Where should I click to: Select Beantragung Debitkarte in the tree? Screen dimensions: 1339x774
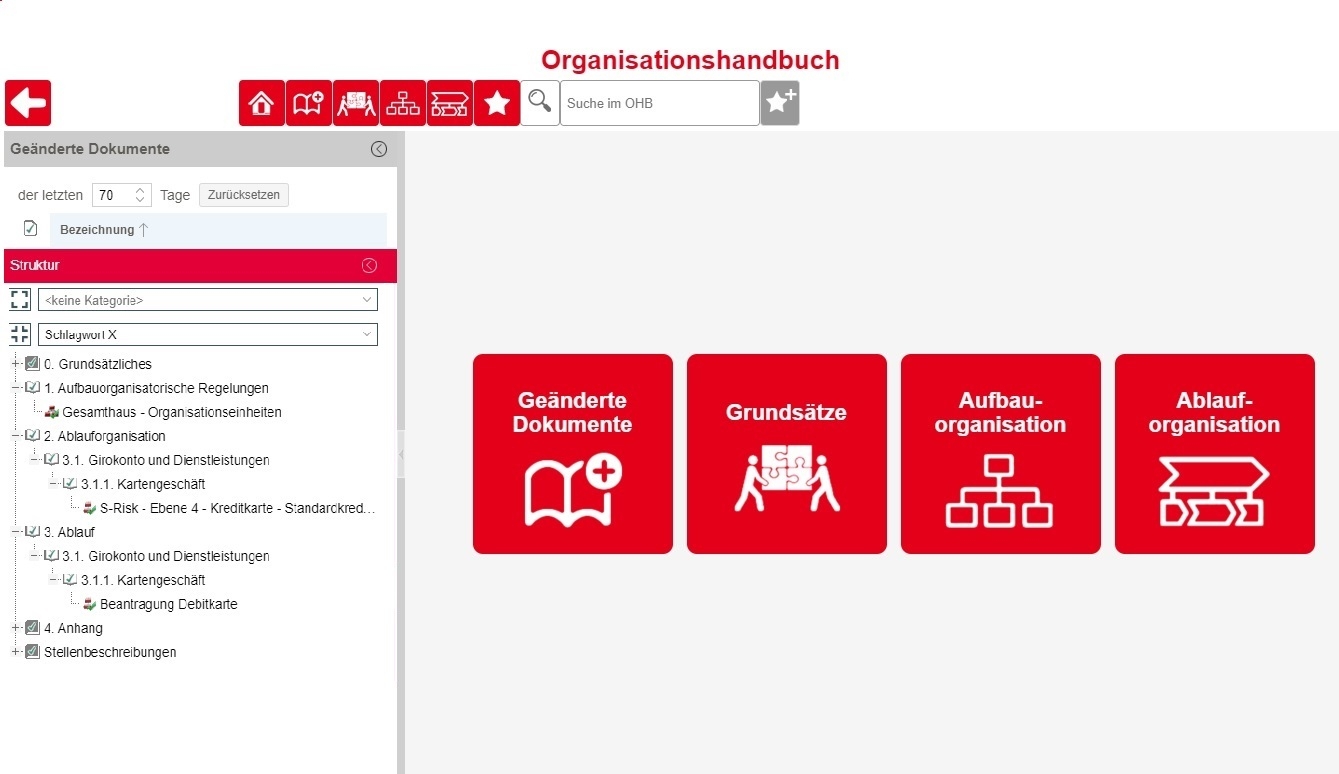pos(169,604)
